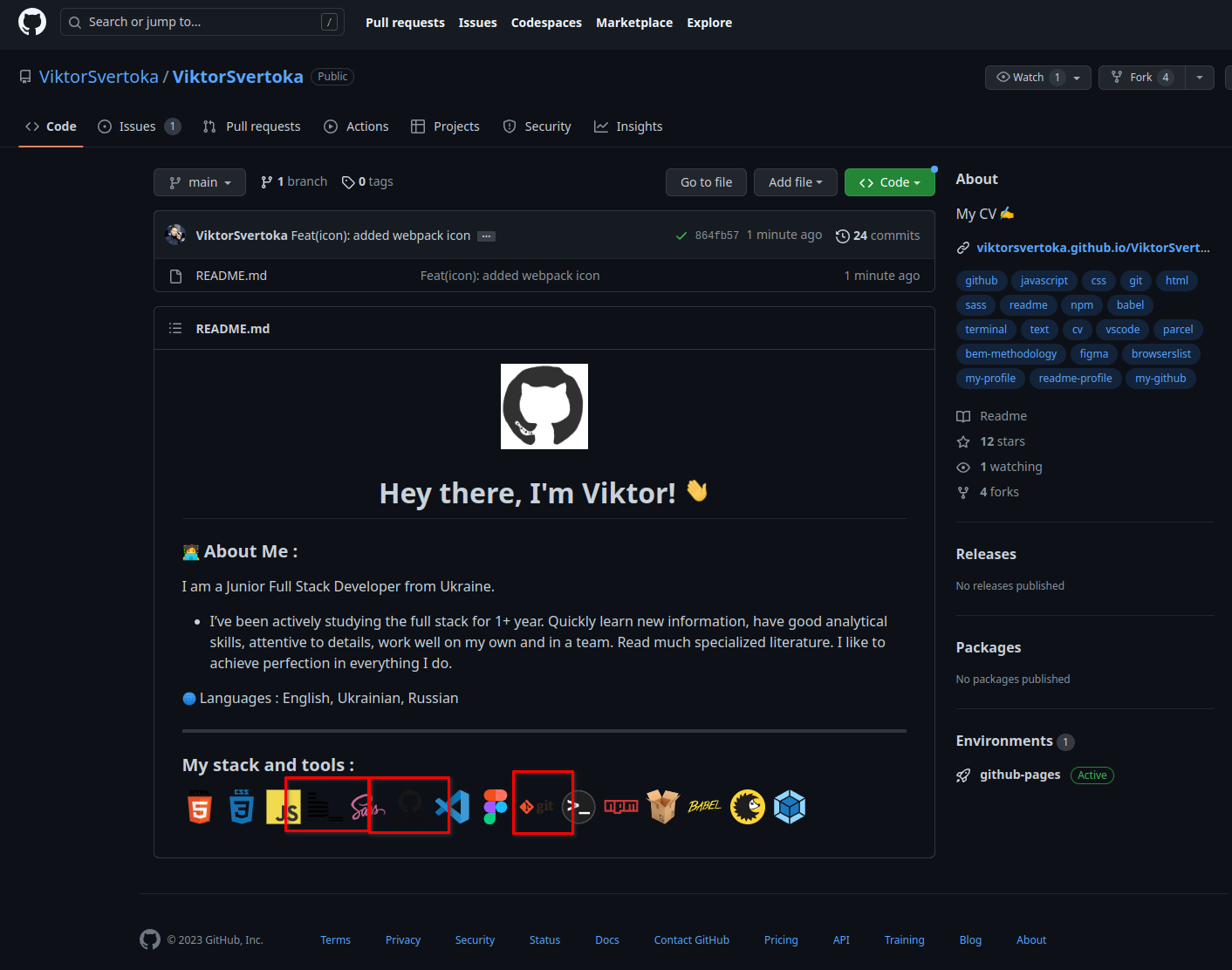The image size is (1232, 970).
Task: Click the Go to file button
Action: click(x=706, y=181)
